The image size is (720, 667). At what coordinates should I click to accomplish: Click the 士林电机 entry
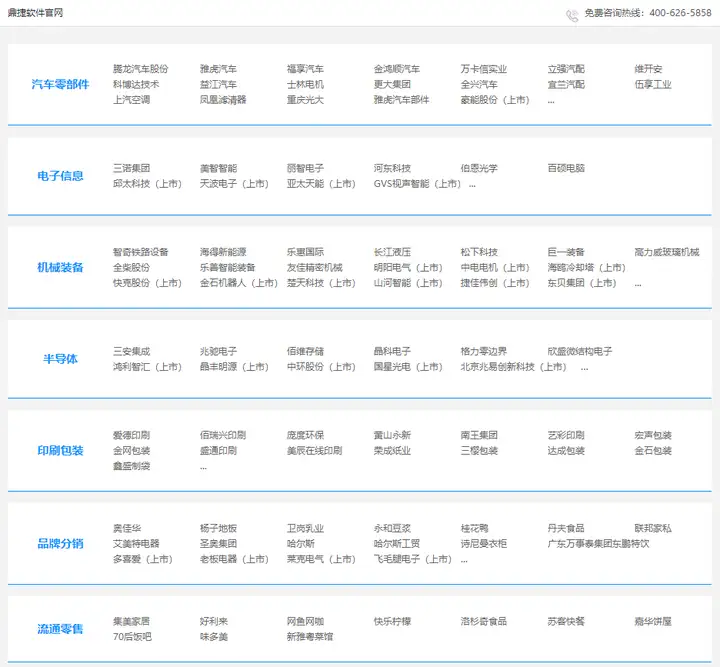click(305, 84)
